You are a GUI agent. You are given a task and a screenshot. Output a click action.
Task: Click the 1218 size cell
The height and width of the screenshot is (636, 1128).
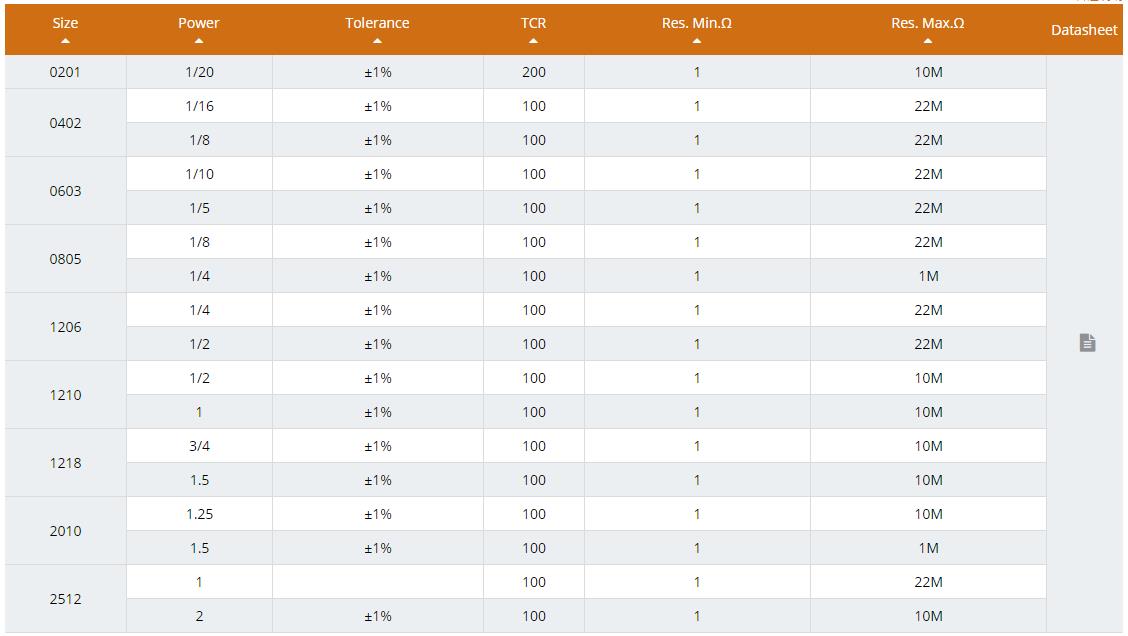pyautogui.click(x=65, y=463)
